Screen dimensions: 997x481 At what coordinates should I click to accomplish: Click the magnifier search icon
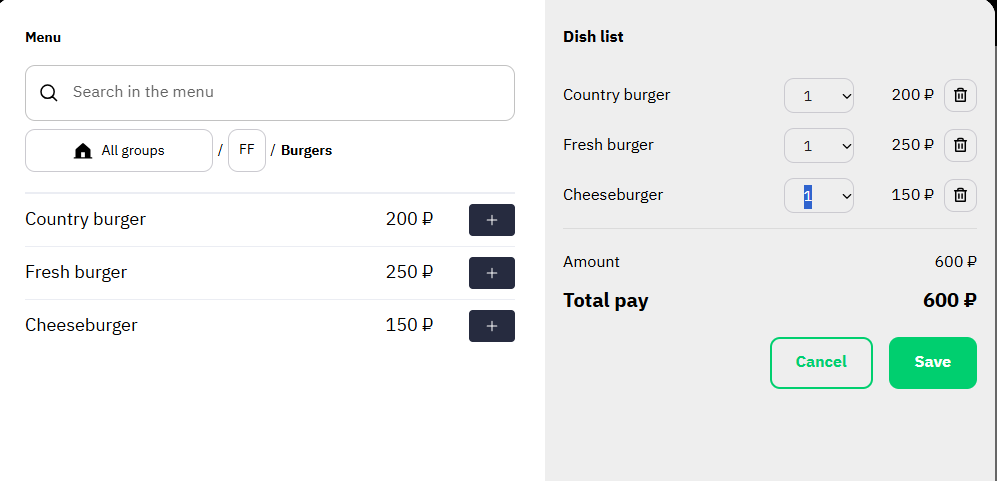point(49,93)
